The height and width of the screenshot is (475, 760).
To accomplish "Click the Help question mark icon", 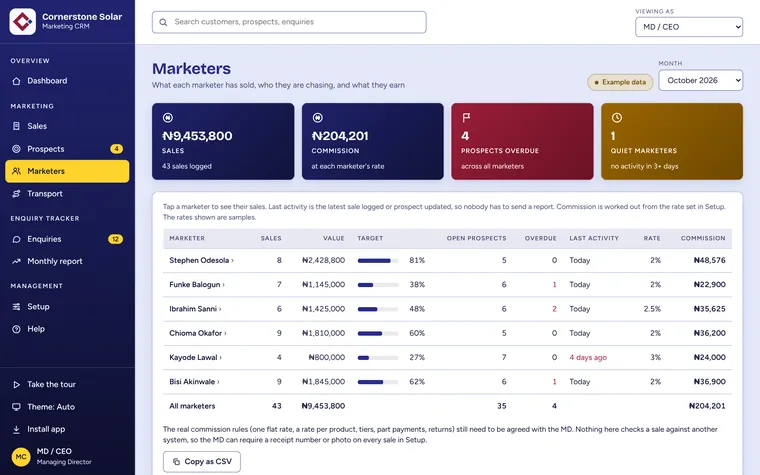I will point(16,329).
